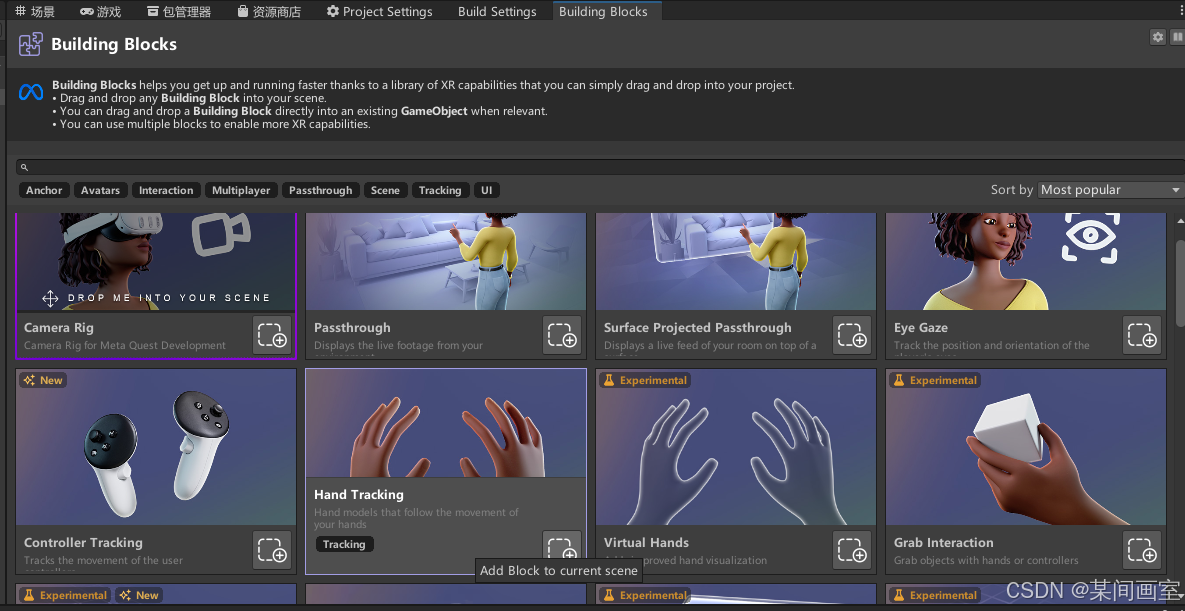Click the 'Camera Rig for Meta Quest Development' text
Image resolution: width=1185 pixels, height=611 pixels.
coord(125,346)
